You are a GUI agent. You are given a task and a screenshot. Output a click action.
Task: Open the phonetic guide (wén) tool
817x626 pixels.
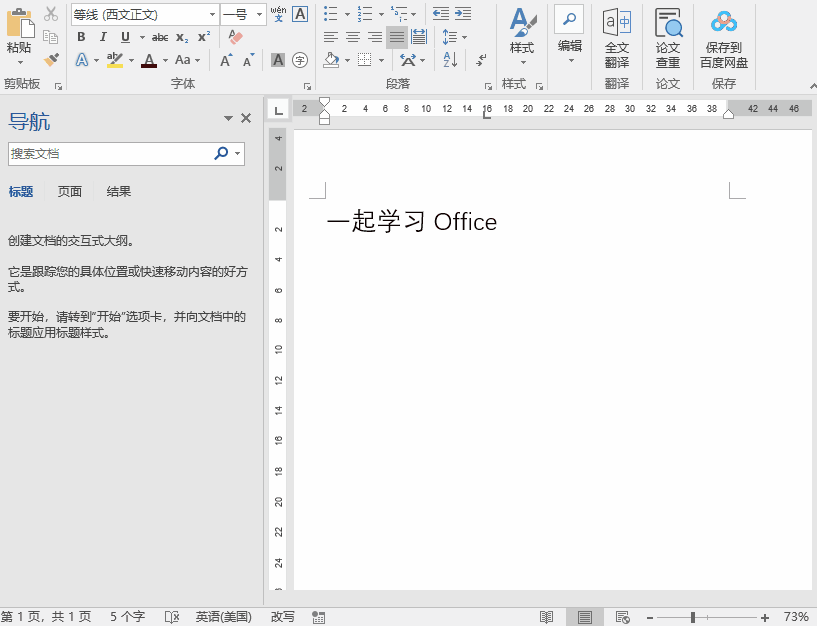click(x=278, y=14)
